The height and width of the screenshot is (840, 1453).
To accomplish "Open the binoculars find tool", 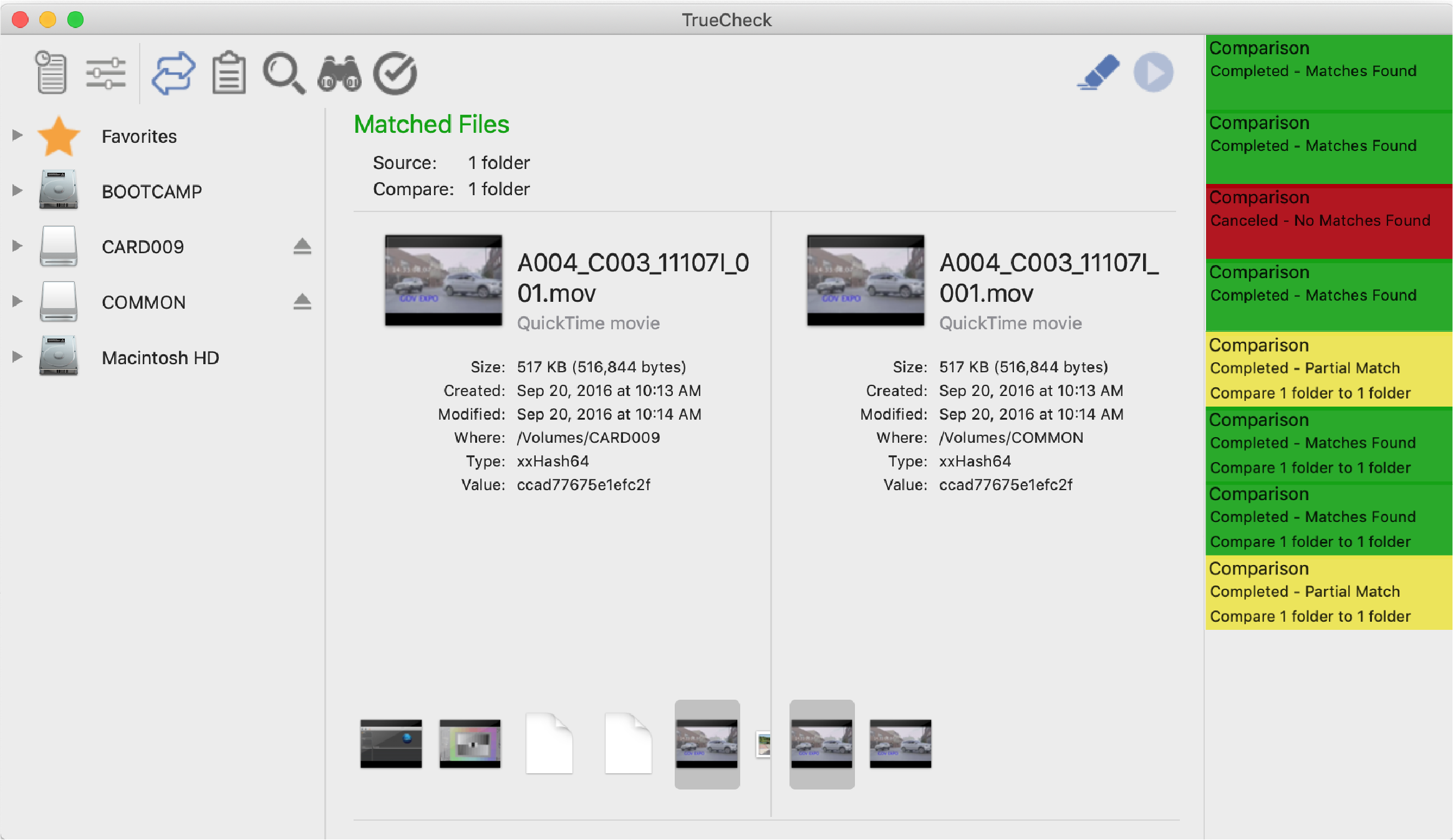I will point(339,74).
